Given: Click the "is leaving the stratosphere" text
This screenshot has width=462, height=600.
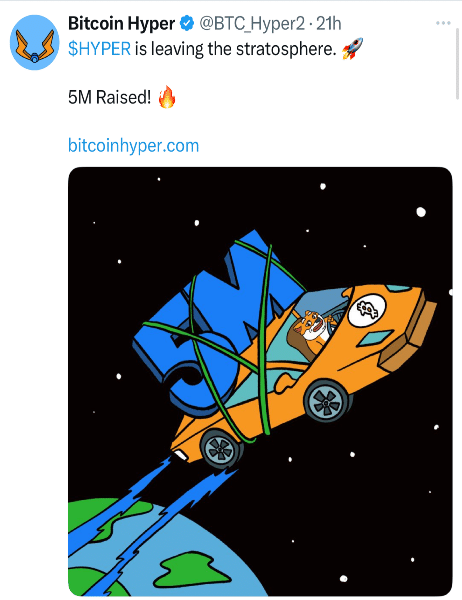Looking at the screenshot, I should point(236,49).
